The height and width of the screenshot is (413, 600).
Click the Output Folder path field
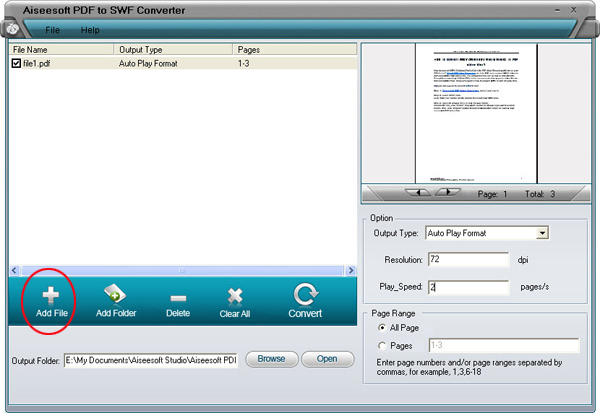151,361
